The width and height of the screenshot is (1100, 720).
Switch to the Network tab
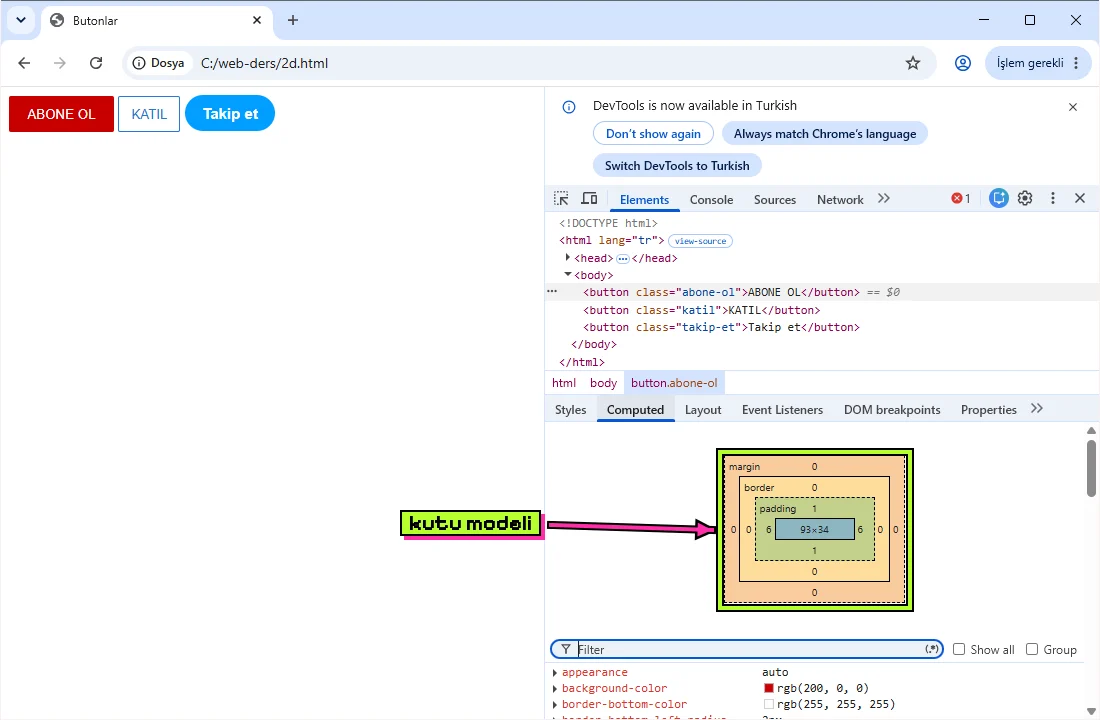[x=840, y=199]
